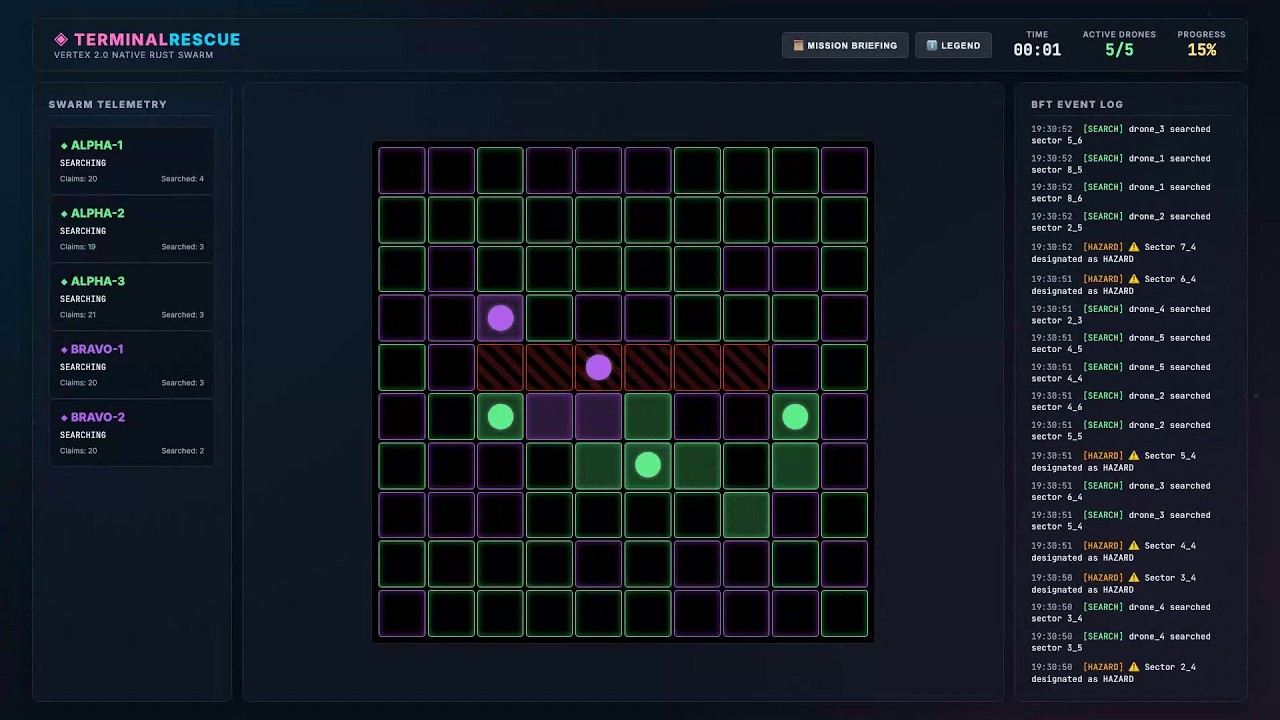Open the Mission Briefing panel
This screenshot has width=1280, height=720.
coord(845,45)
